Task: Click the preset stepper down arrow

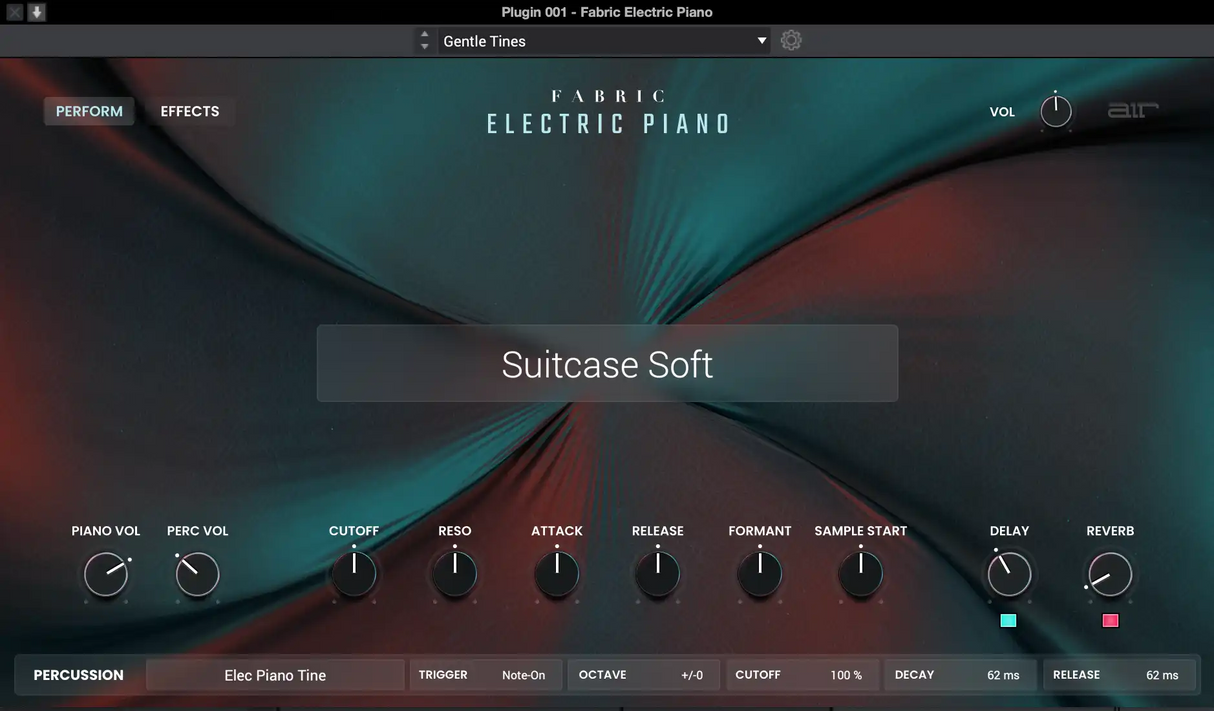Action: (424, 45)
